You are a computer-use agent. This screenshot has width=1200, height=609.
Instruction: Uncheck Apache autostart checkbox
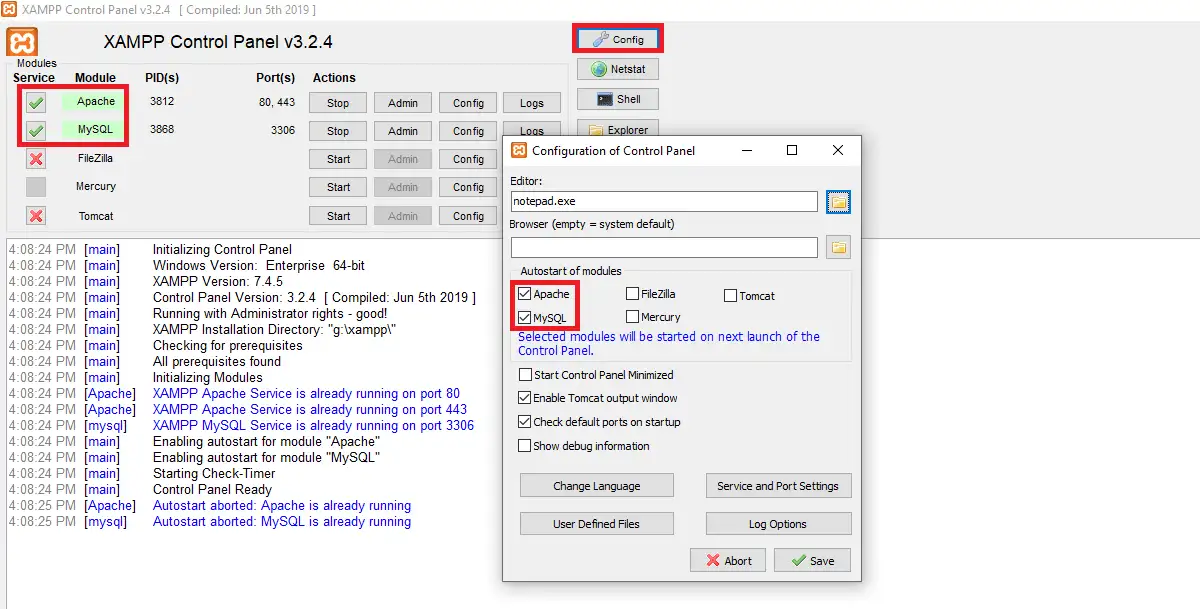525,294
